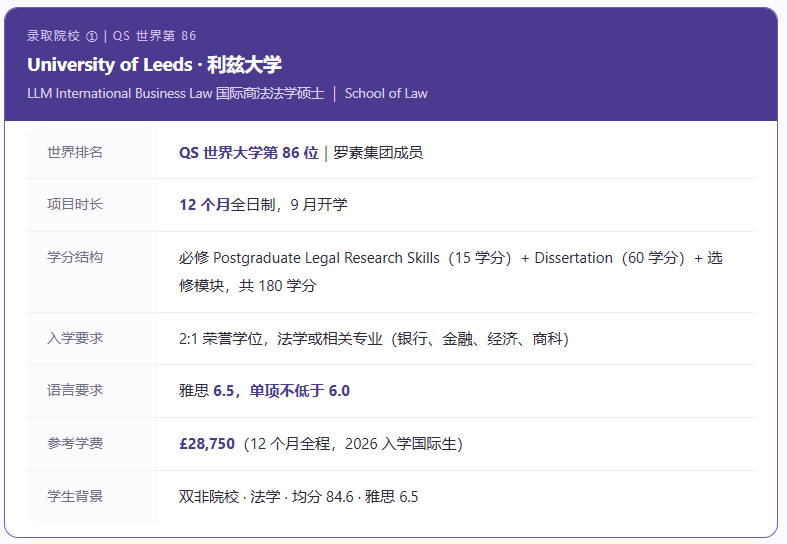
Task: Select the 学生背景 row label
Action: tap(75, 496)
